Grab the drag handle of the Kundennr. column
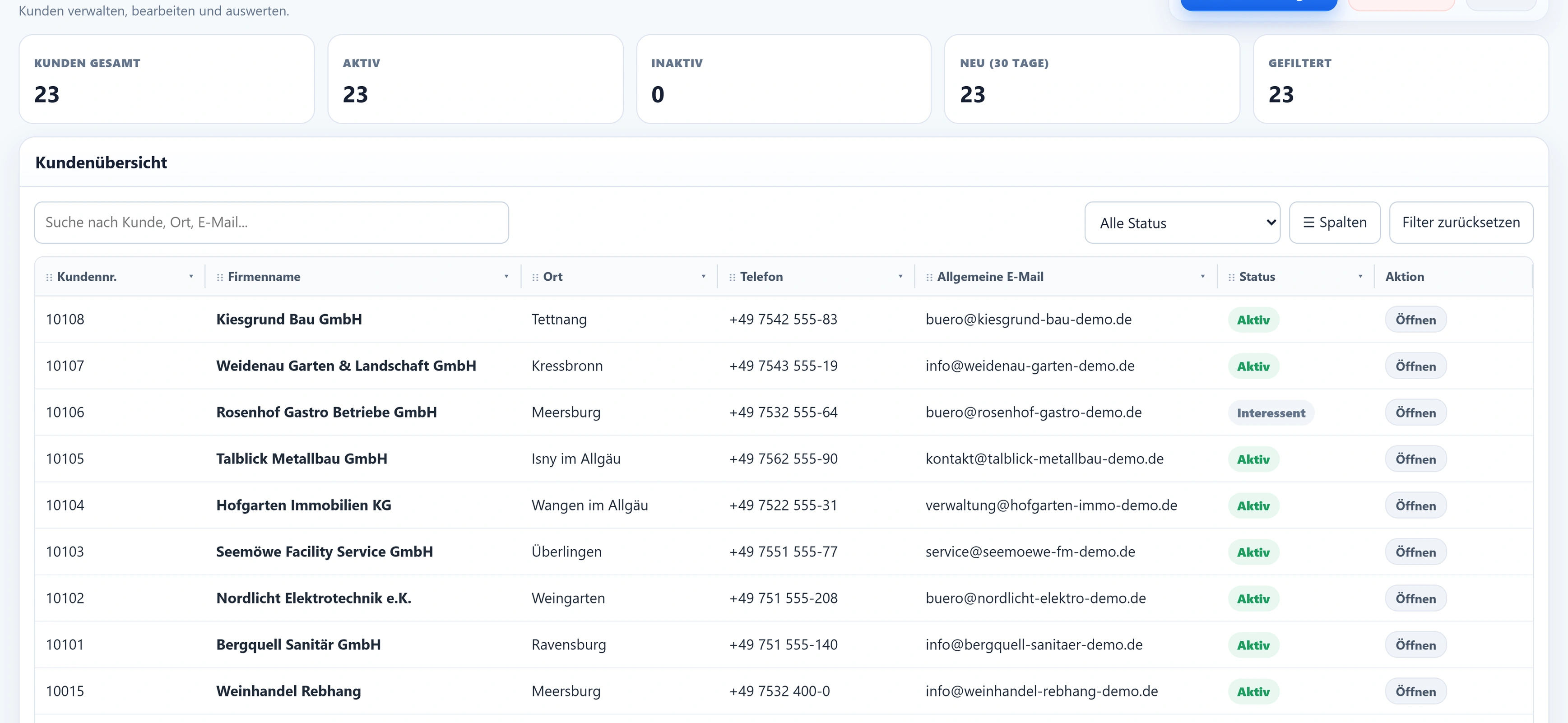 point(49,278)
